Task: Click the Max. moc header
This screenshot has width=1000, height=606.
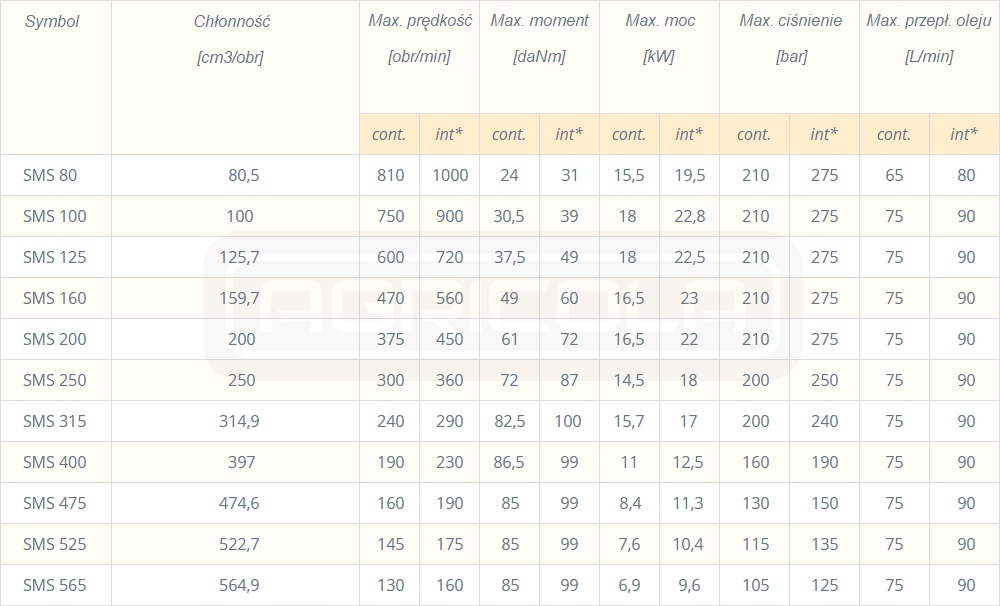Action: [x=659, y=21]
